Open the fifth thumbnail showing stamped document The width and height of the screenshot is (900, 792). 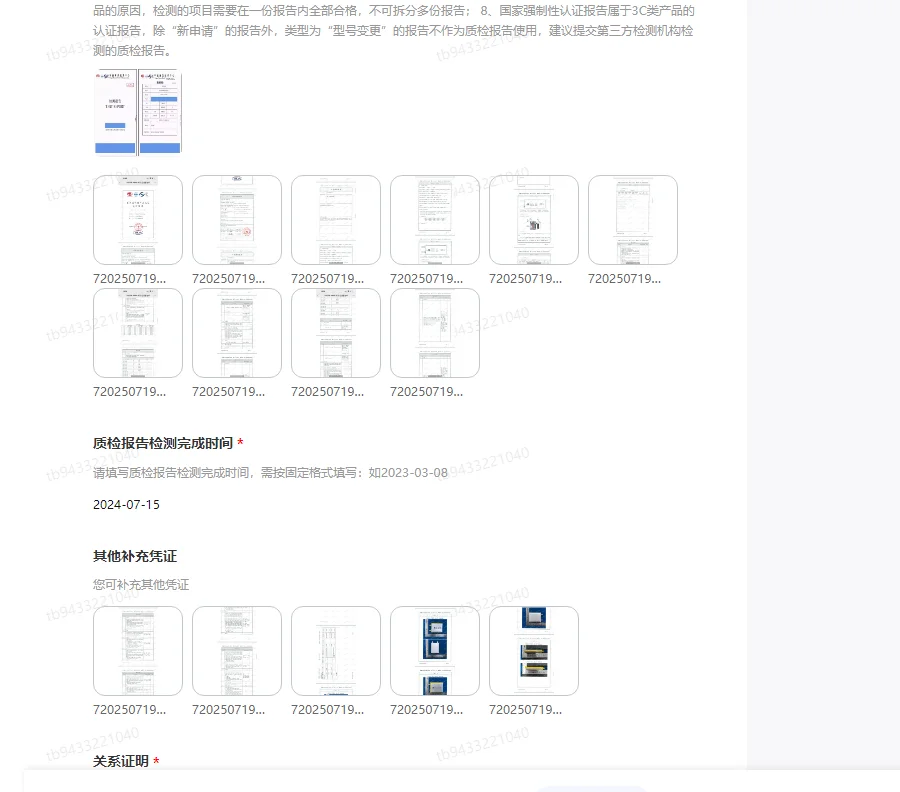point(534,219)
